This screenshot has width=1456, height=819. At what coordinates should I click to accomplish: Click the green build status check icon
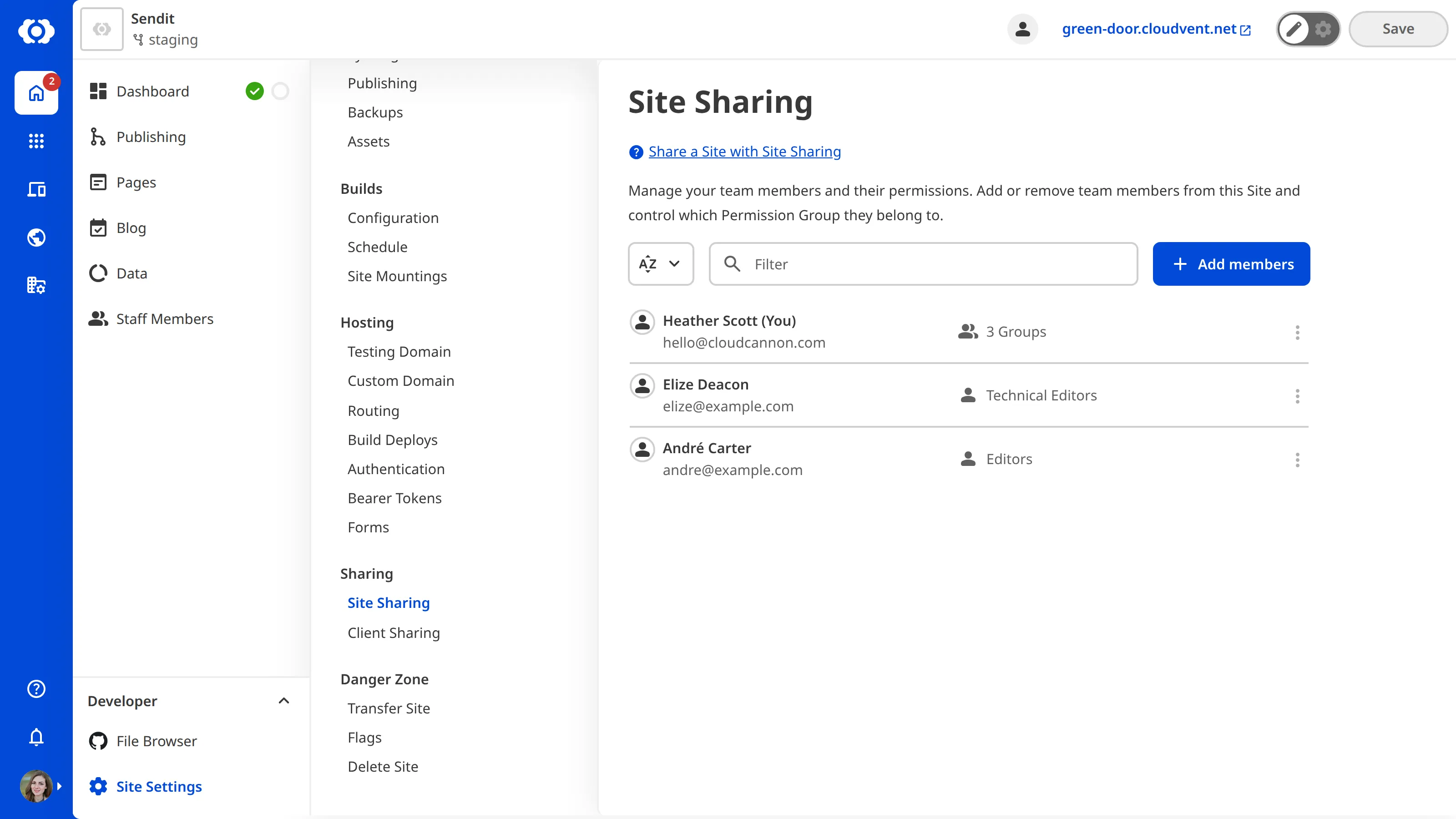254,91
